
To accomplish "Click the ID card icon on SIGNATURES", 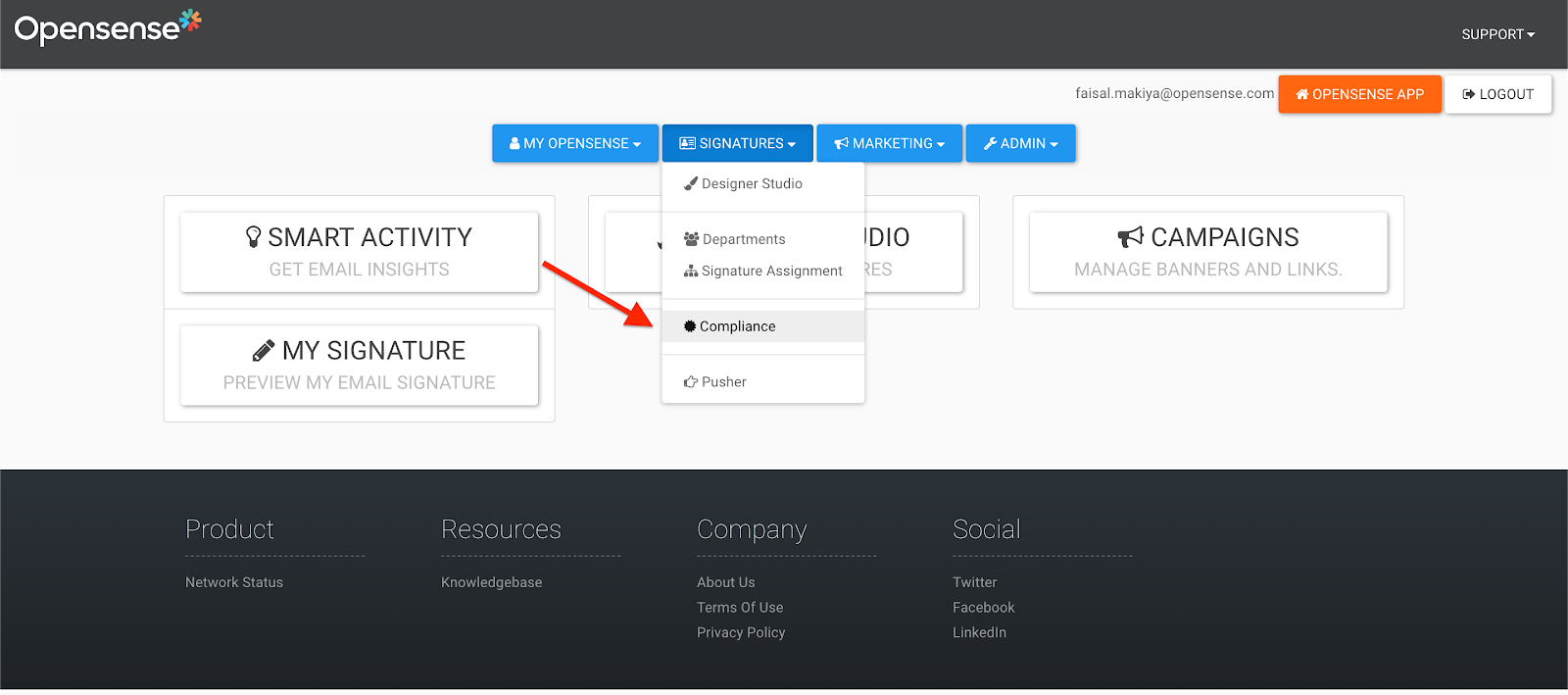I will pyautogui.click(x=688, y=143).
